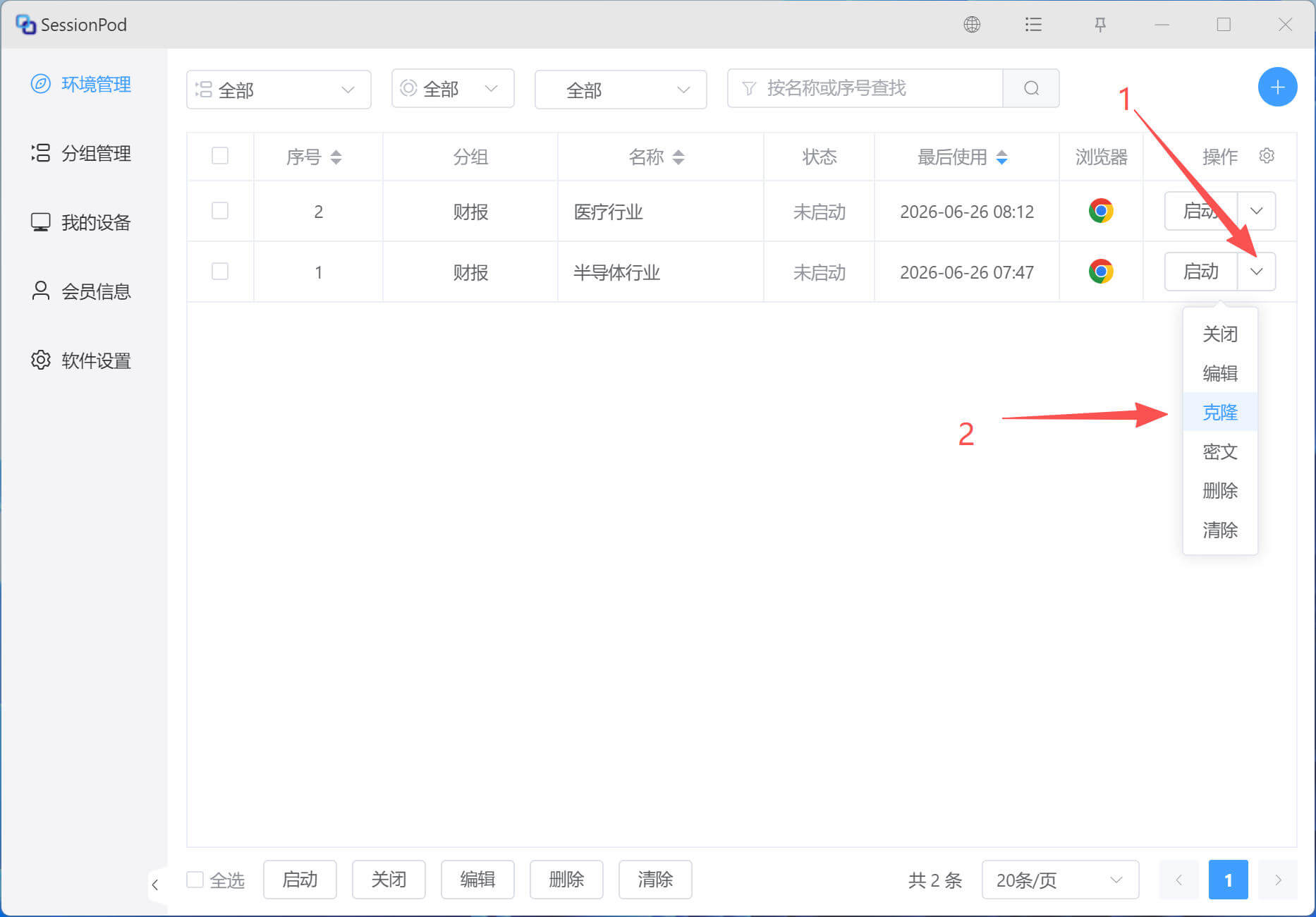This screenshot has height=917, width=1316.
Task: Click the 分组 column header
Action: [x=470, y=157]
